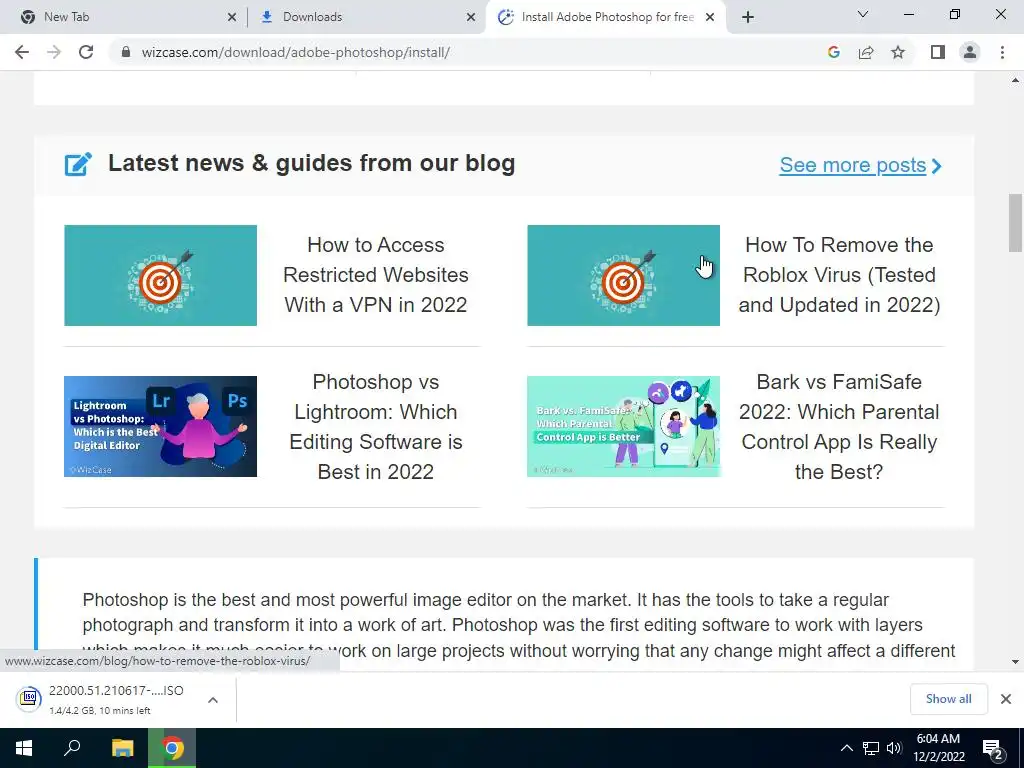Image resolution: width=1024 pixels, height=768 pixels.
Task: Select Install Adobe Photoshop for free tab
Action: (606, 17)
